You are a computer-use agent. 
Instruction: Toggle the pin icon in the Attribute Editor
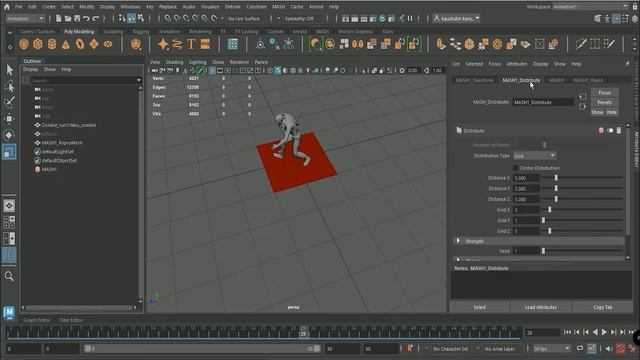pos(627,64)
